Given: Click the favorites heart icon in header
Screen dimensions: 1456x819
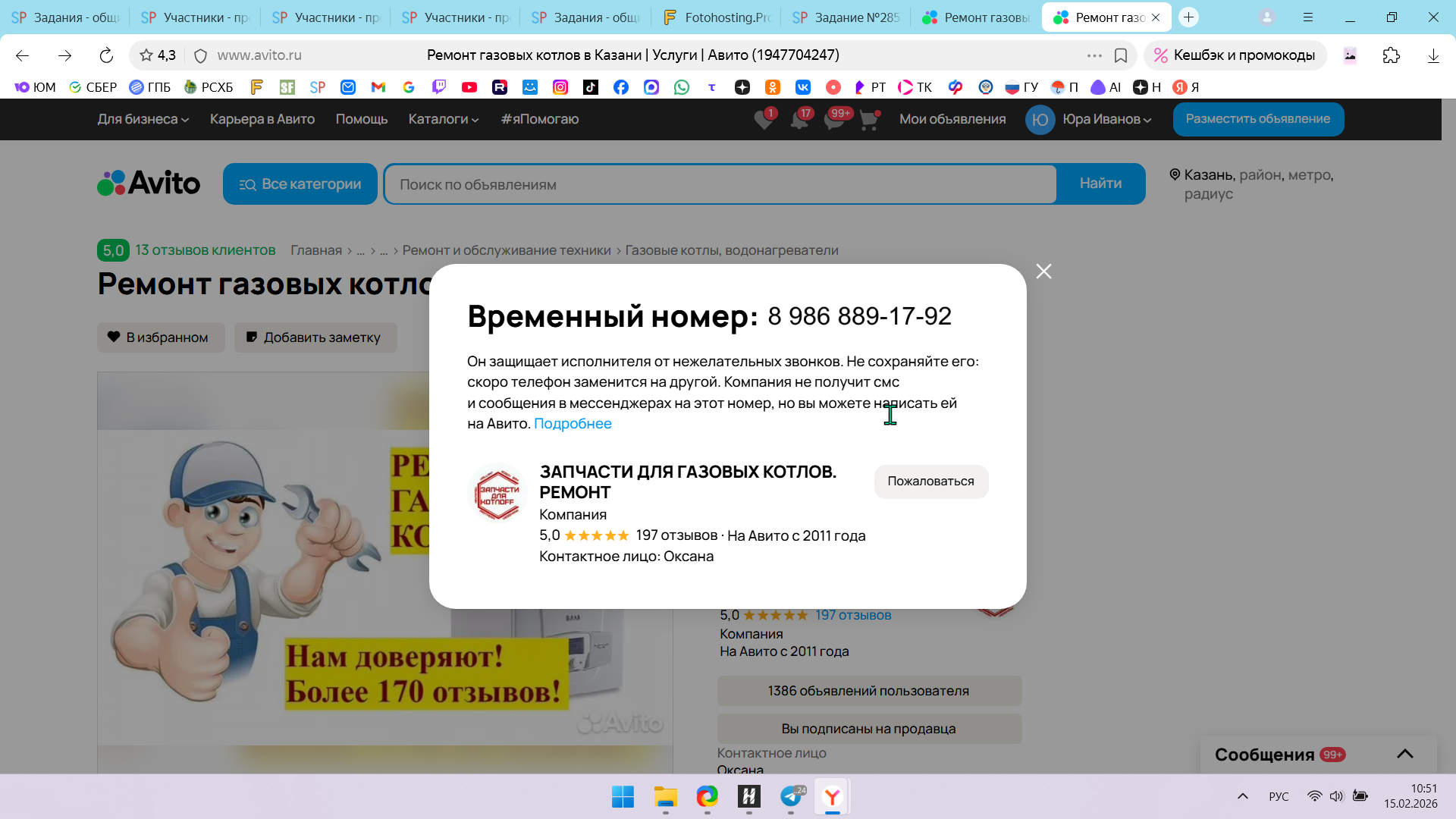Looking at the screenshot, I should pyautogui.click(x=764, y=120).
